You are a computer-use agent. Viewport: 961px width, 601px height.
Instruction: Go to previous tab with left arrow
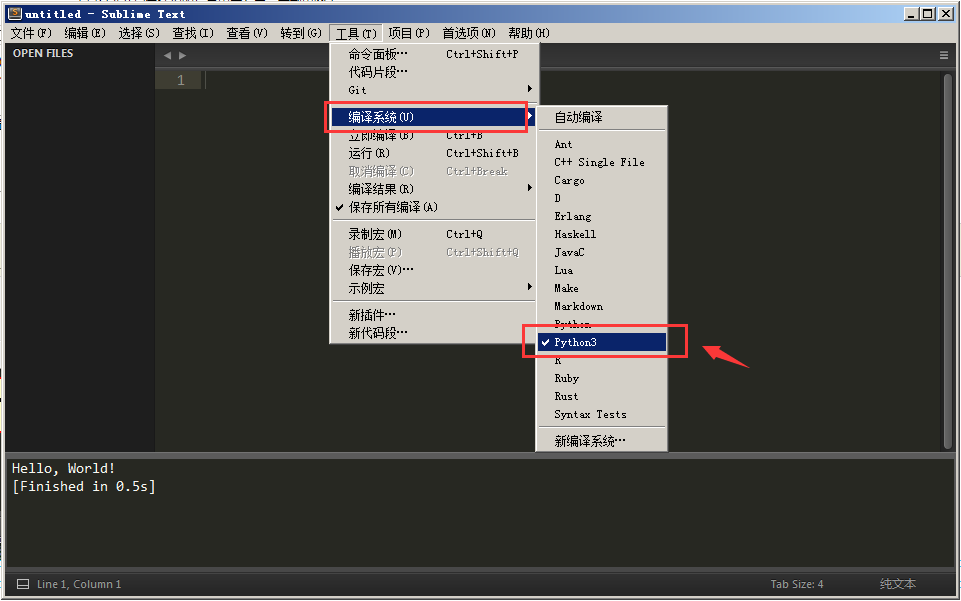[x=167, y=55]
